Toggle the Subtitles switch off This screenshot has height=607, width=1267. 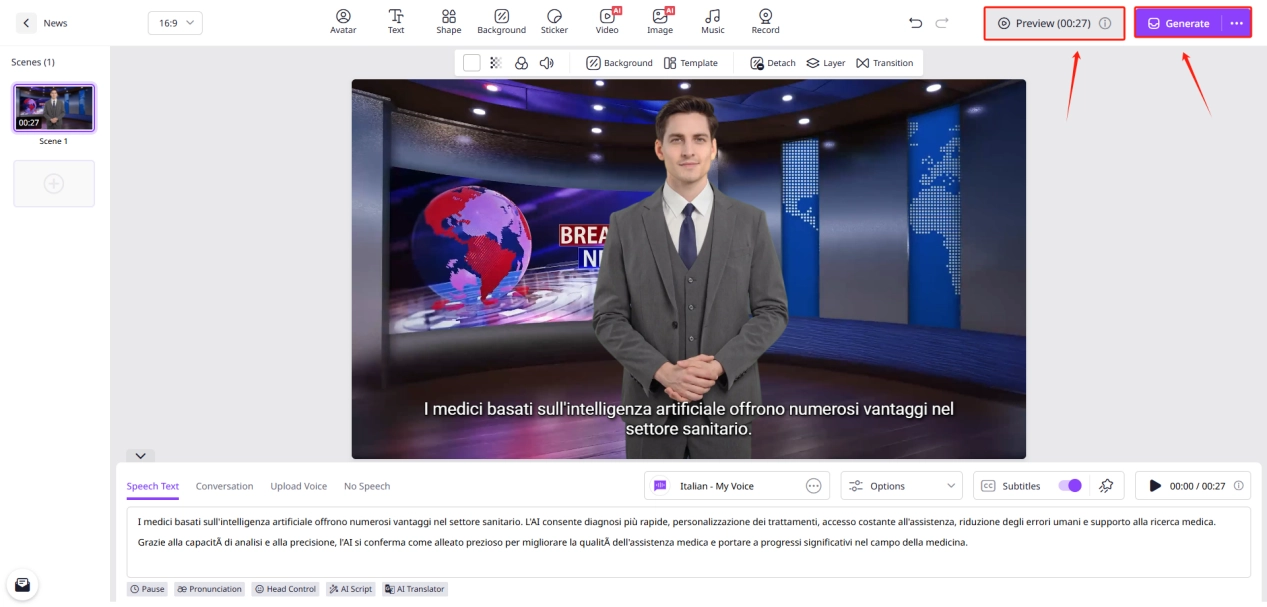(1069, 486)
